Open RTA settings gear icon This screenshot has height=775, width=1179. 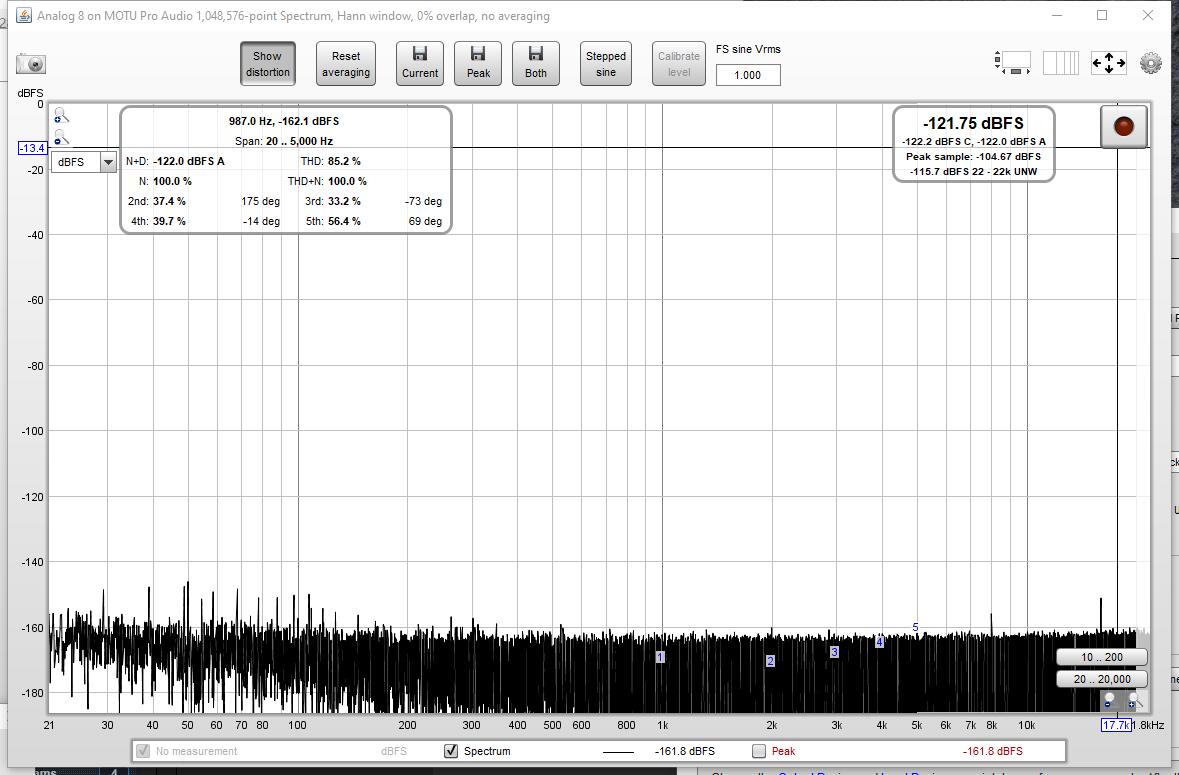(1150, 62)
